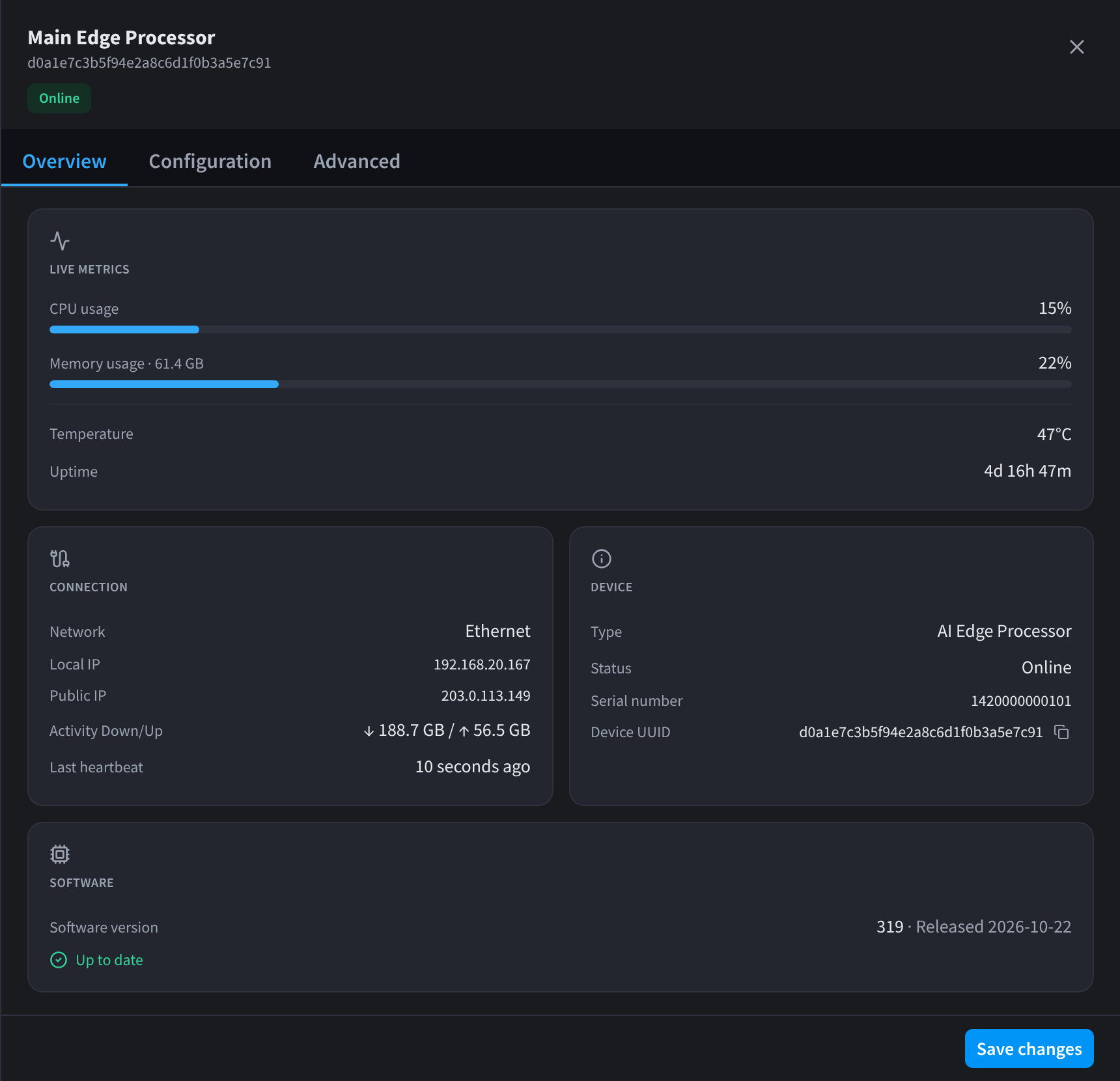Click the software version '319 · Released 2026-10-22'
This screenshot has width=1120, height=1081.
[x=973, y=927]
